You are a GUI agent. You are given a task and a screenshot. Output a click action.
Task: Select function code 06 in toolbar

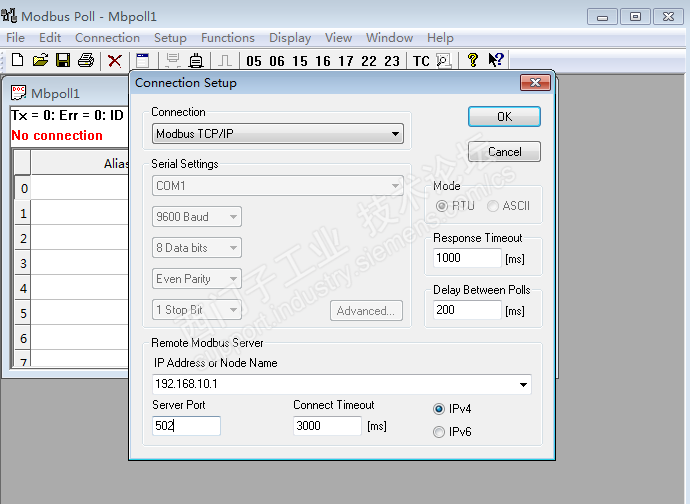coord(277,61)
